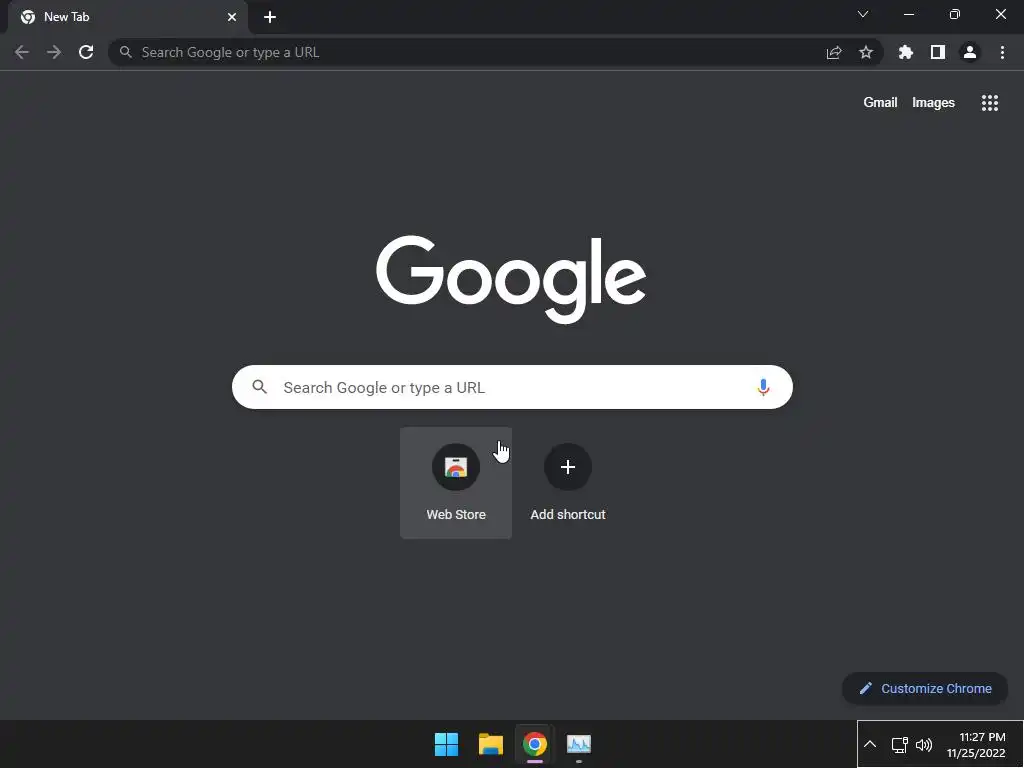Click the Google logo
The height and width of the screenshot is (768, 1024).
pos(511,279)
